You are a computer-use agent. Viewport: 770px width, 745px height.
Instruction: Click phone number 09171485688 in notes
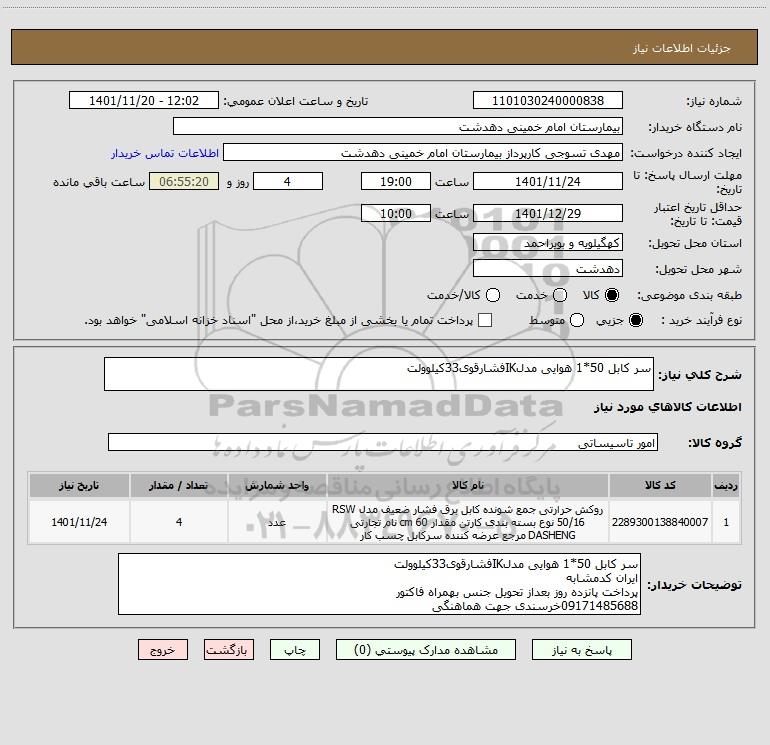599,606
